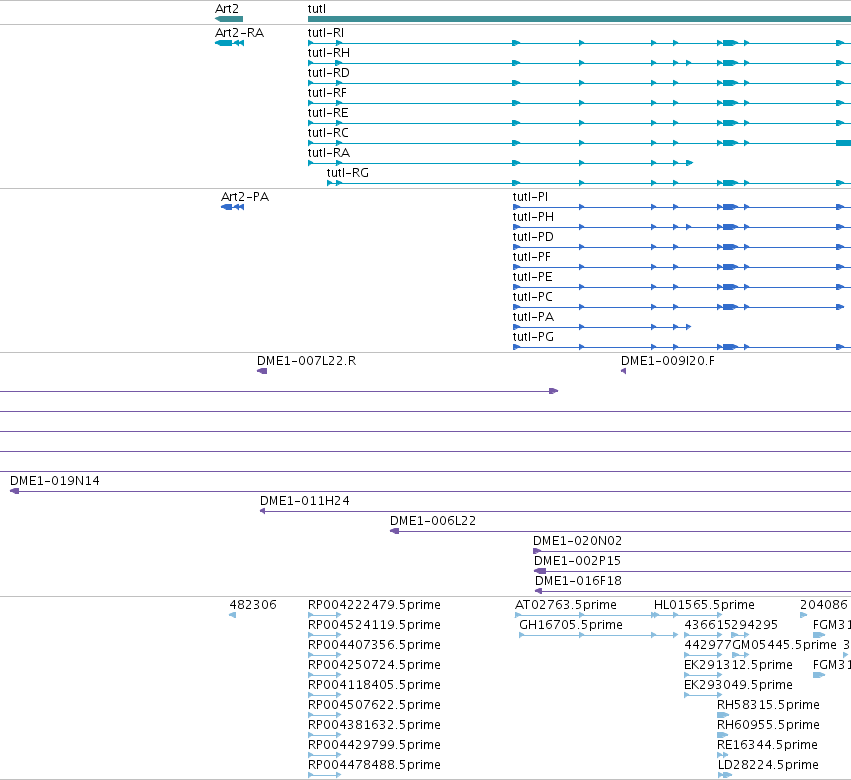Image resolution: width=851 pixels, height=780 pixels.
Task: Click the DME1-019N14 clone label
Action: coord(55,481)
